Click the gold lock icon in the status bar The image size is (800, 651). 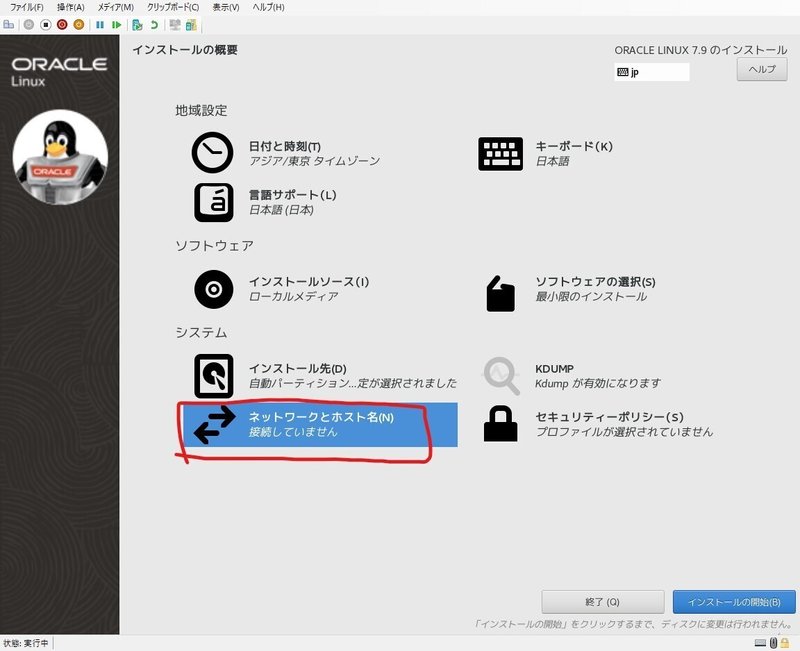[785, 643]
